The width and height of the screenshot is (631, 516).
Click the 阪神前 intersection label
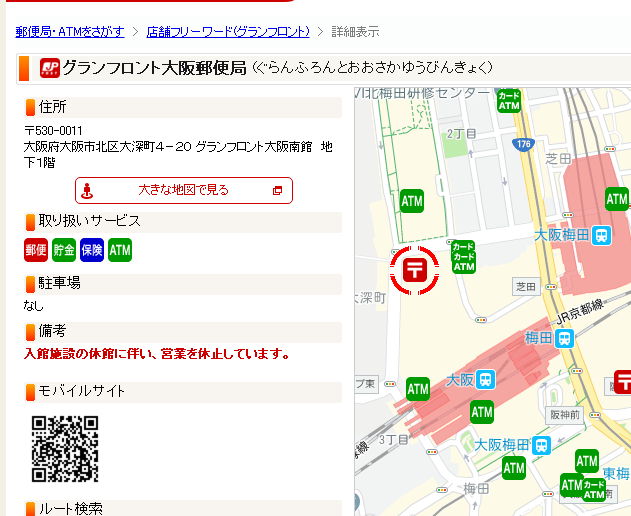point(565,415)
